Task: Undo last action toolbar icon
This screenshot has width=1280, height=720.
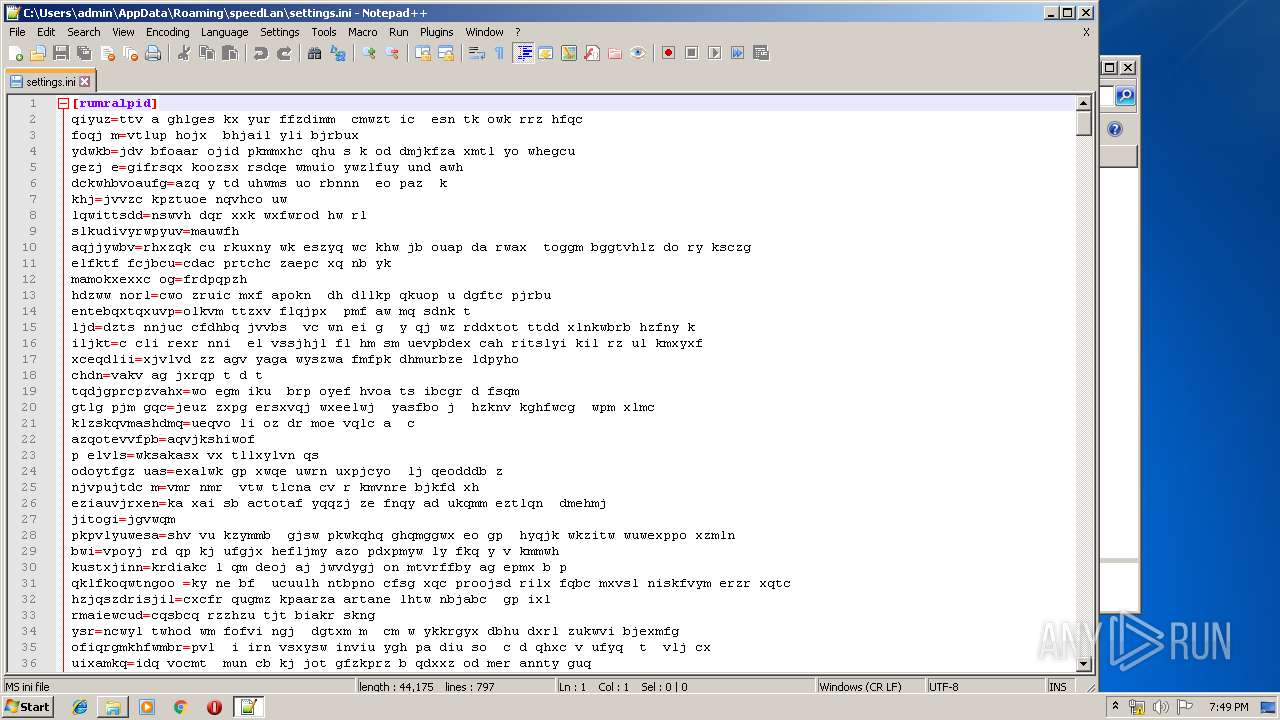Action: point(261,53)
